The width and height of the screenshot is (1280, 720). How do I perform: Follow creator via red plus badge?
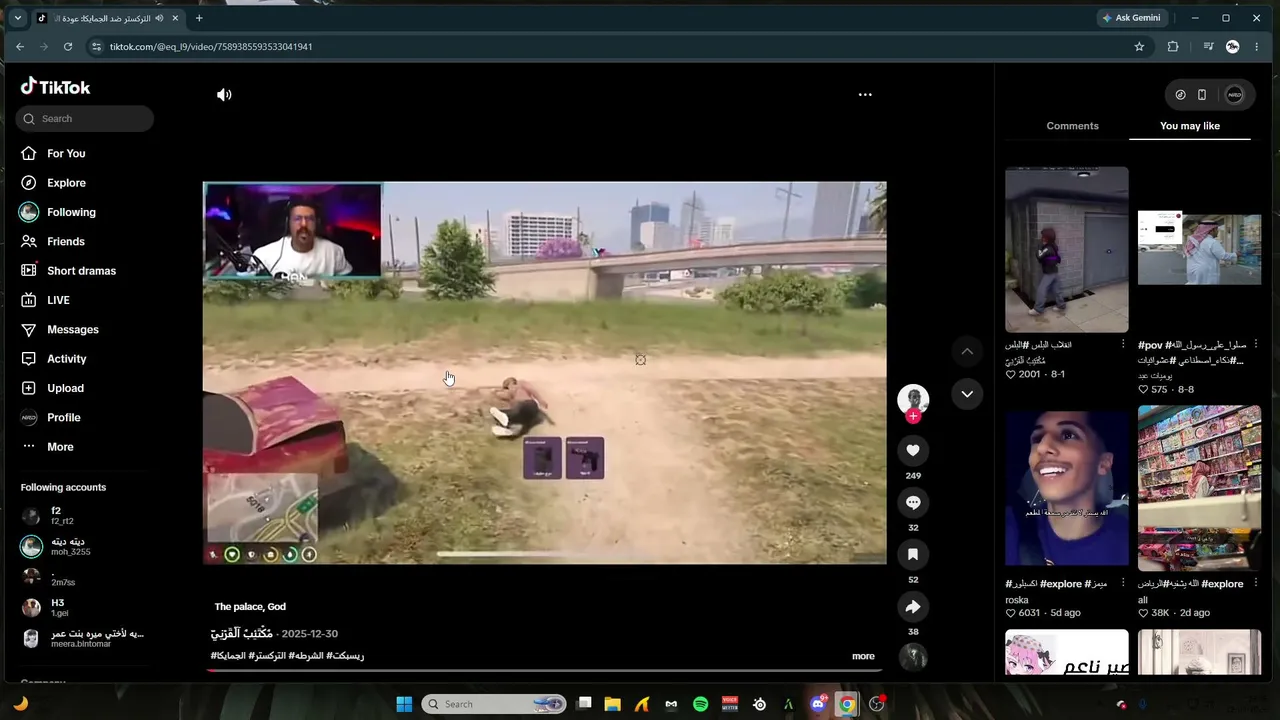coord(913,416)
